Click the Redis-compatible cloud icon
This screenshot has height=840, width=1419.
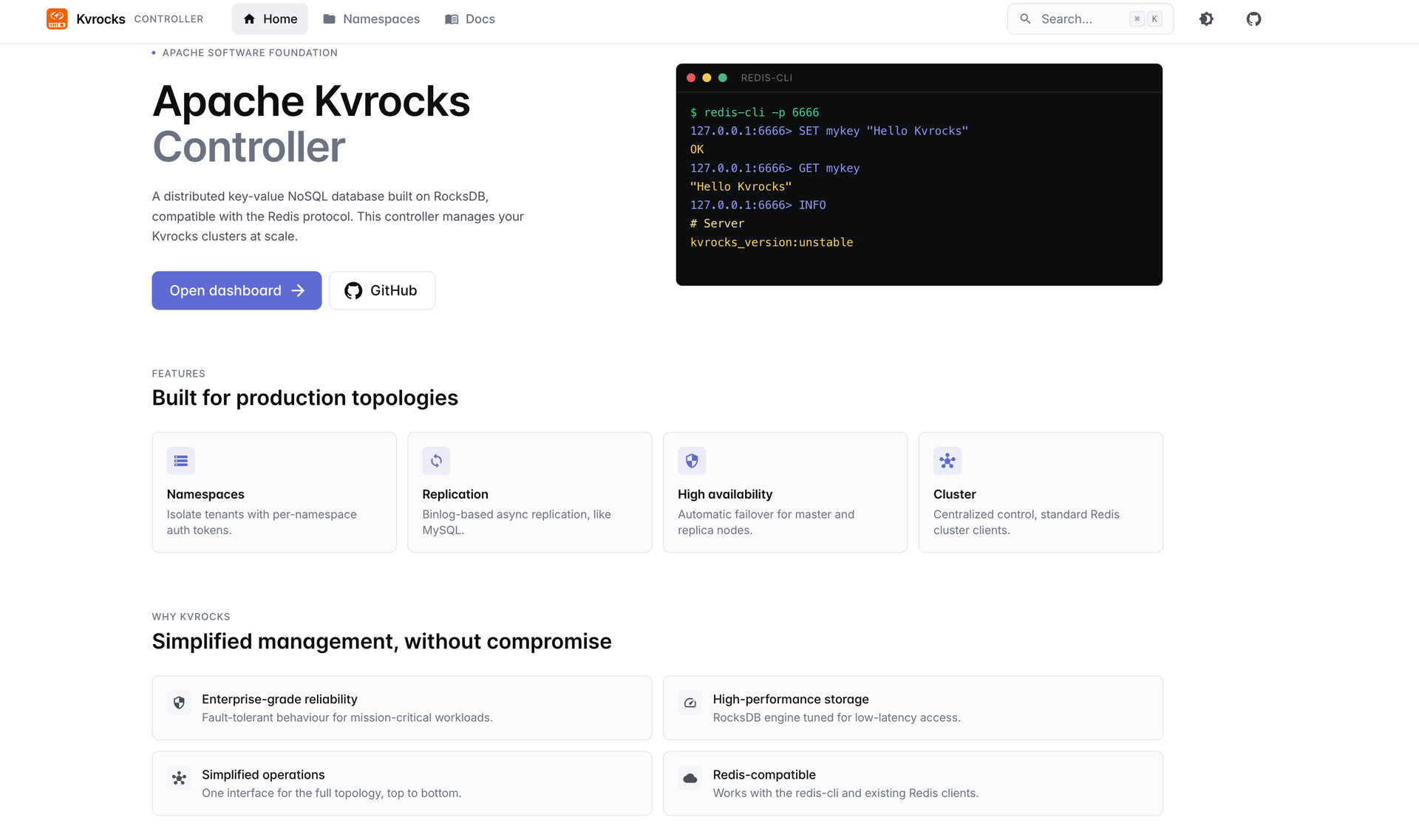pyautogui.click(x=690, y=778)
